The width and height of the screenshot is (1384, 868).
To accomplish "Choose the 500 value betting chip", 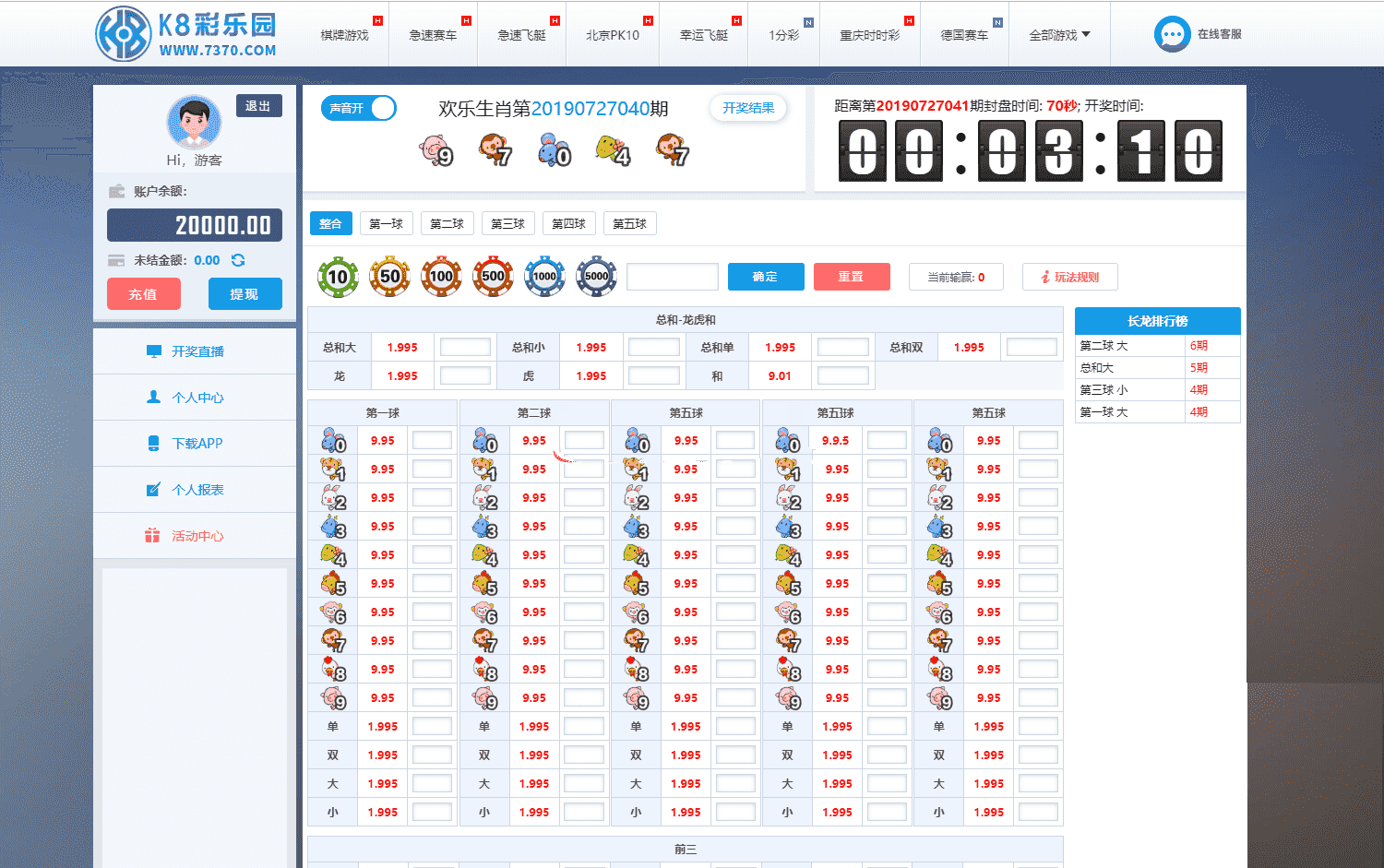I will (x=493, y=277).
